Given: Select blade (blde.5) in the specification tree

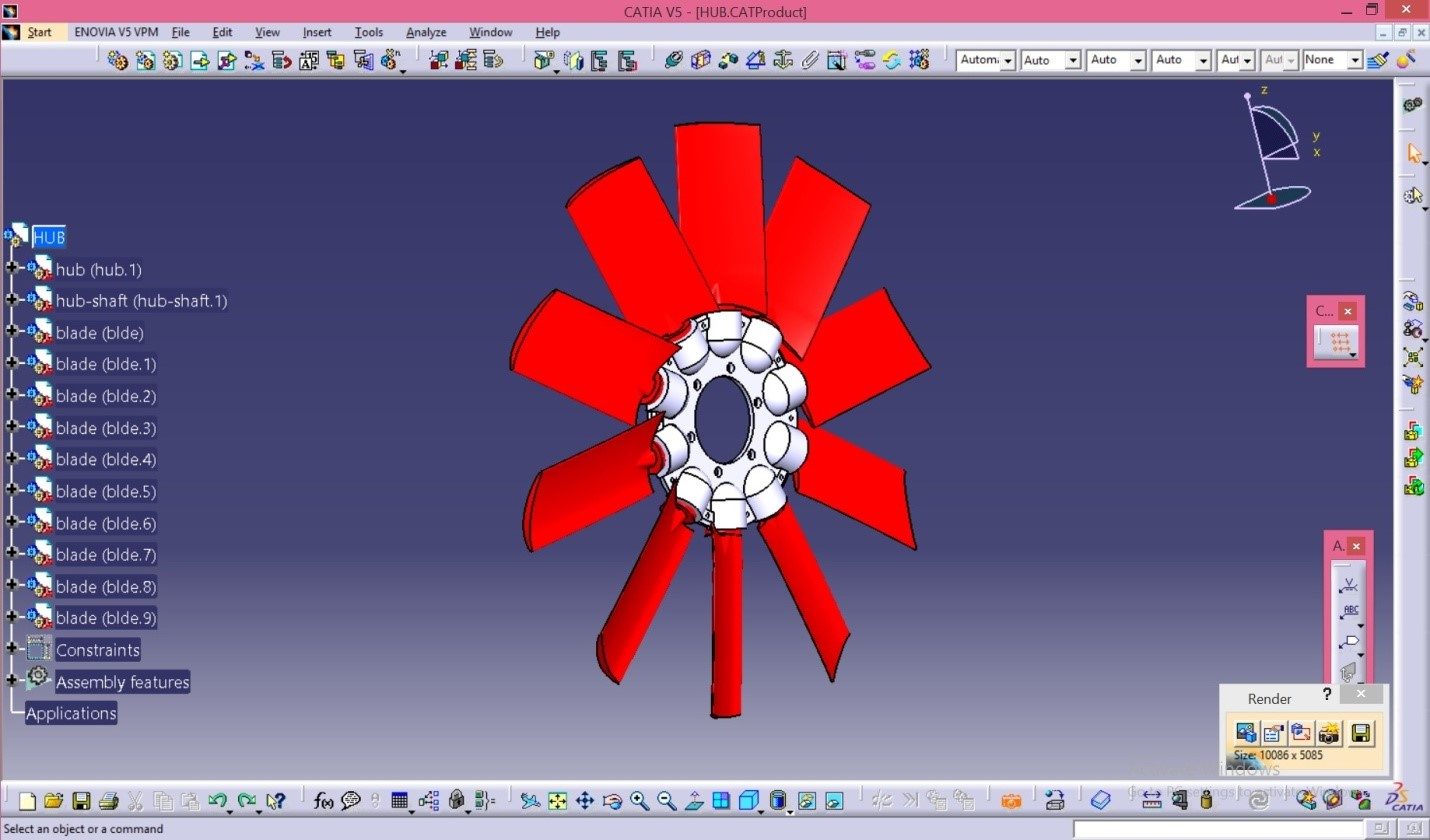Looking at the screenshot, I should 106,491.
